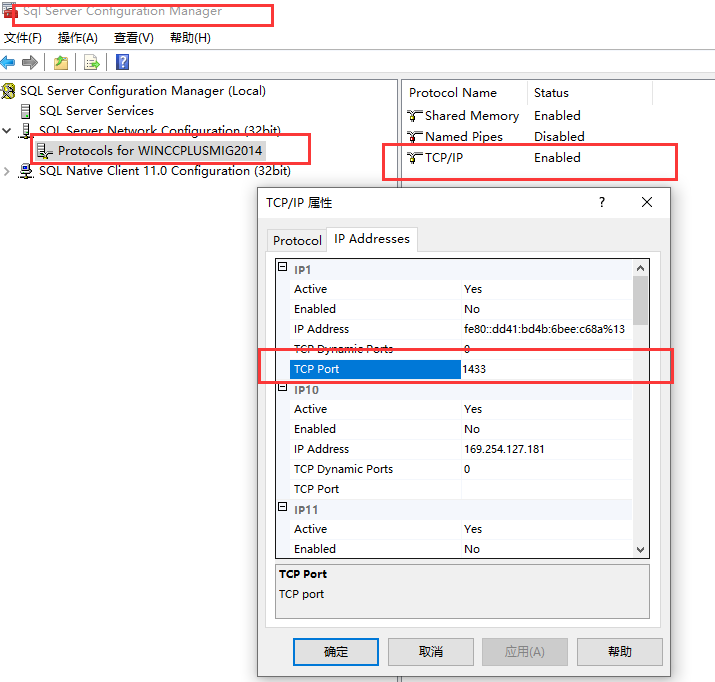Click IP11 Enabled value No
The image size is (715, 682).
pos(547,549)
